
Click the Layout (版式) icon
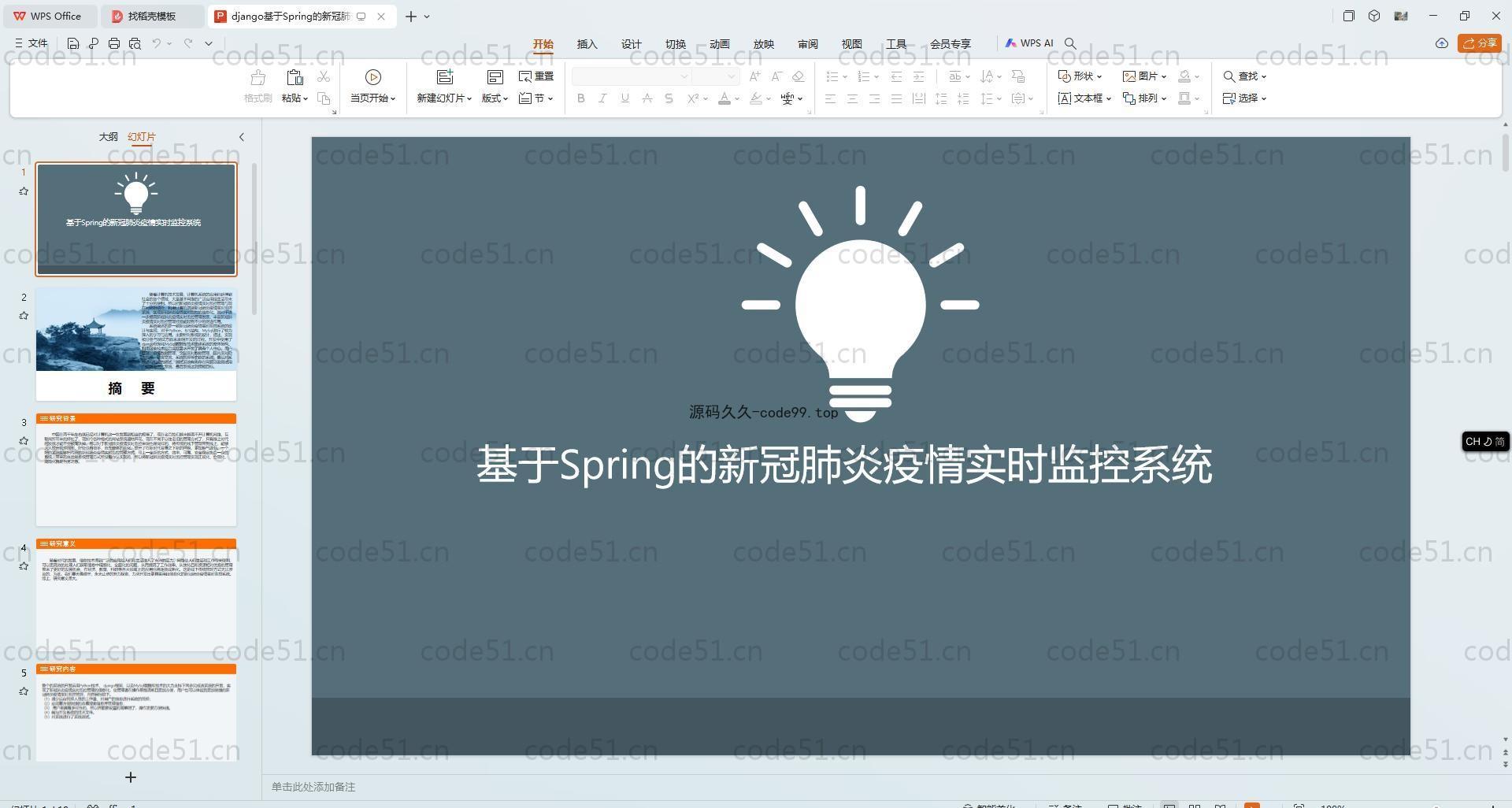point(495,77)
